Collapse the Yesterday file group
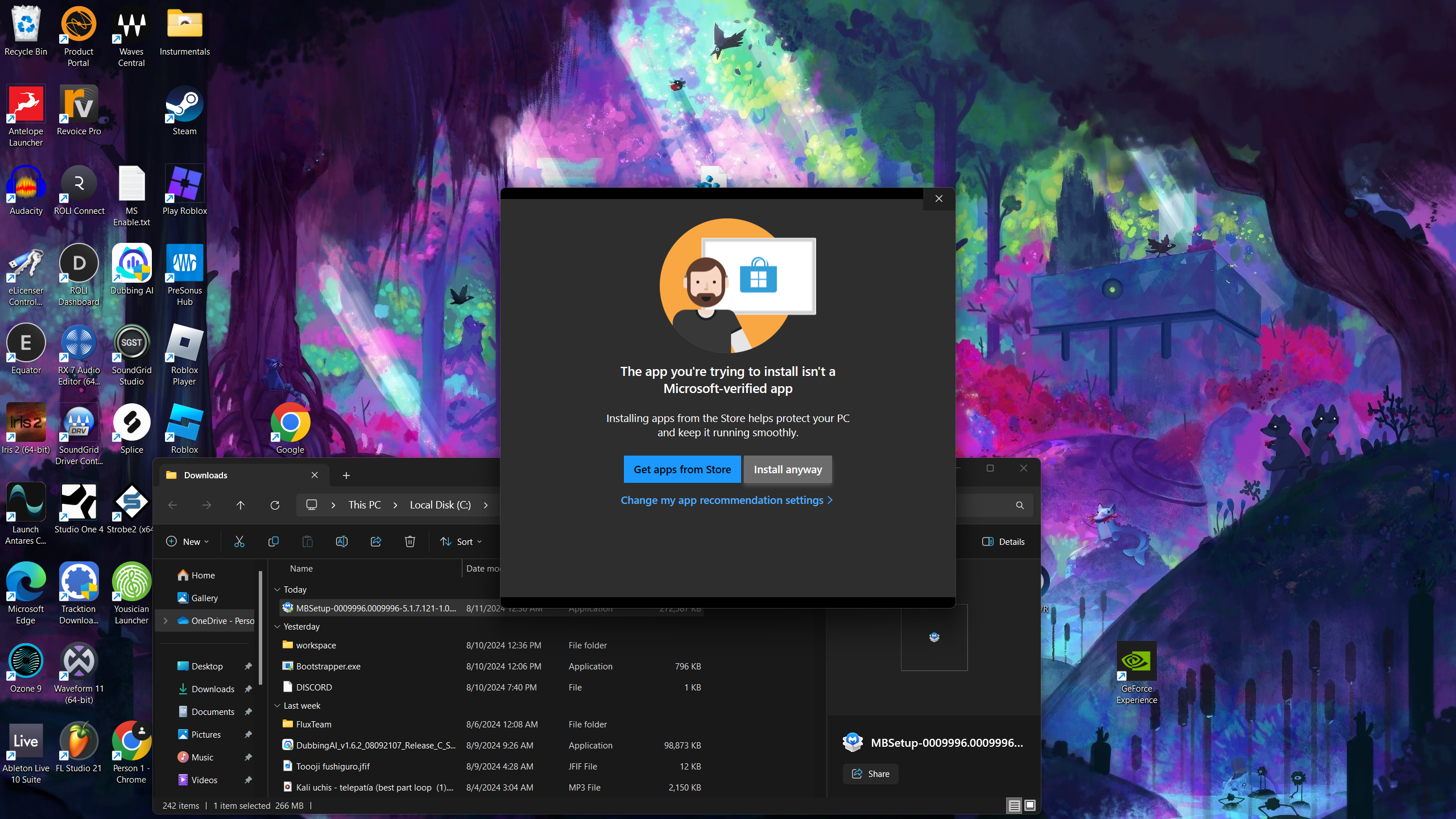Viewport: 1456px width, 819px height. 278,627
